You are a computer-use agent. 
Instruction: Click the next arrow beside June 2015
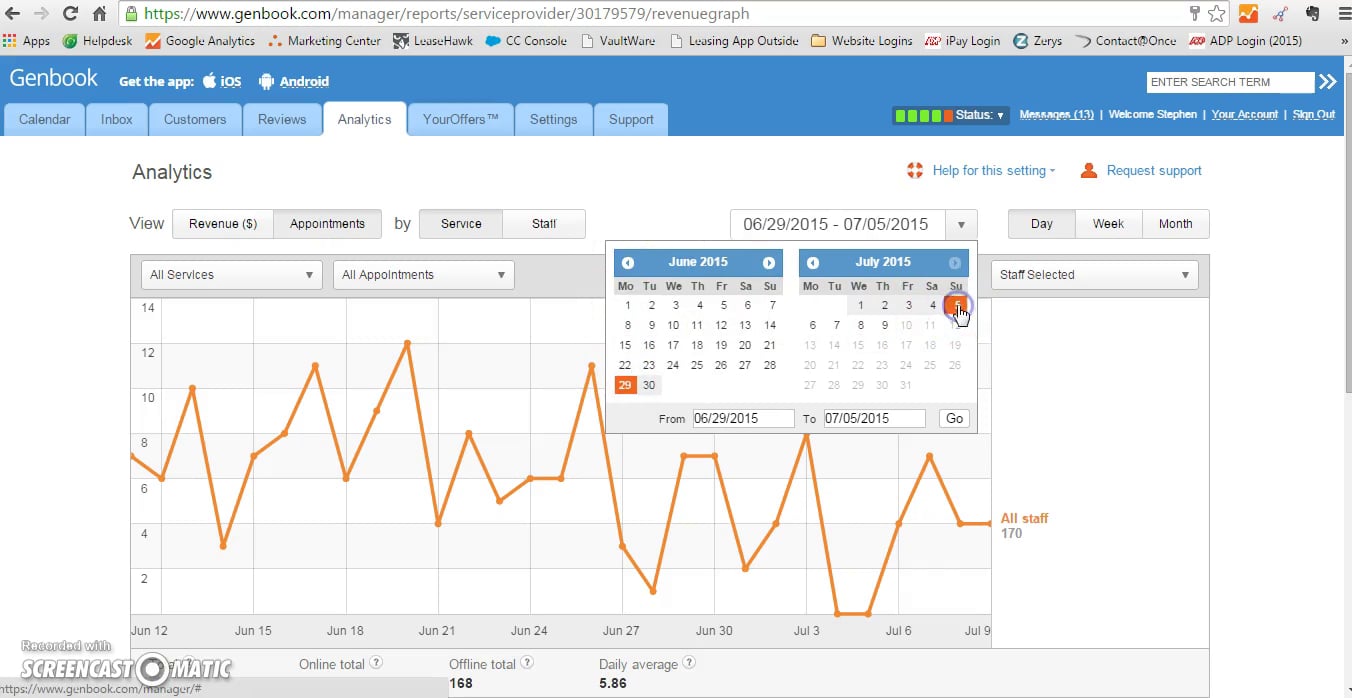[769, 263]
